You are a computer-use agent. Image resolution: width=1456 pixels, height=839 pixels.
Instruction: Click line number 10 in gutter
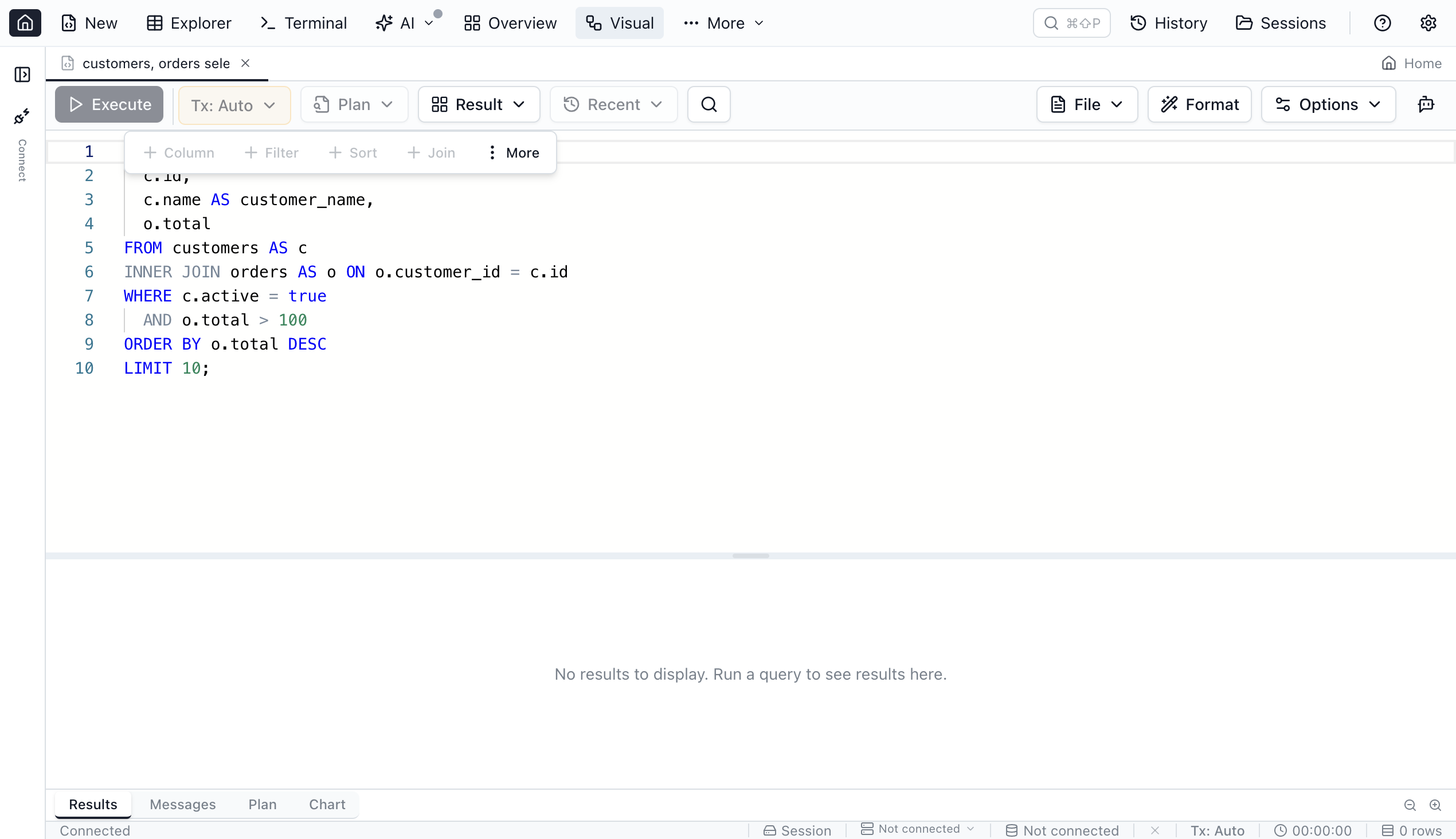84,368
